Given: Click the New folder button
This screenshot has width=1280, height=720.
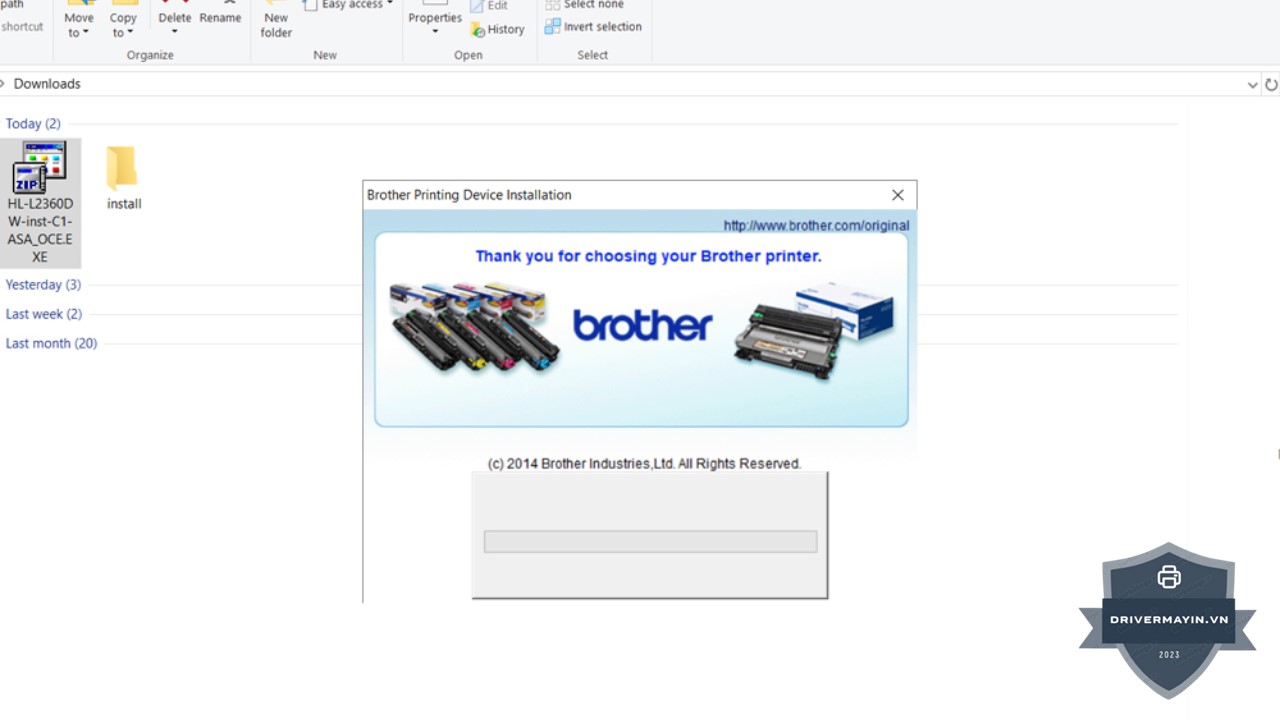Looking at the screenshot, I should click(x=276, y=20).
